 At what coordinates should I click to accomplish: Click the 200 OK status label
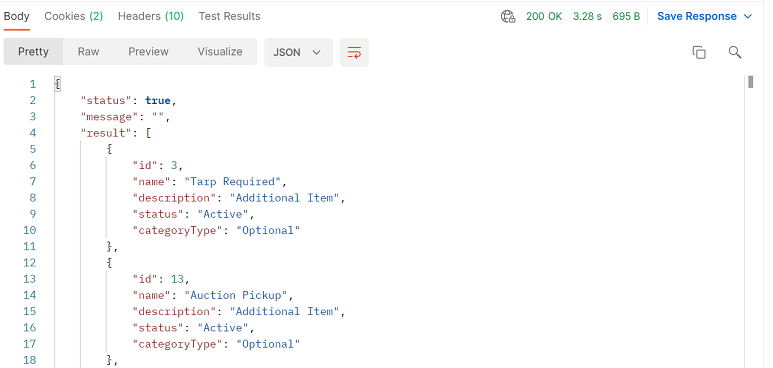[544, 17]
